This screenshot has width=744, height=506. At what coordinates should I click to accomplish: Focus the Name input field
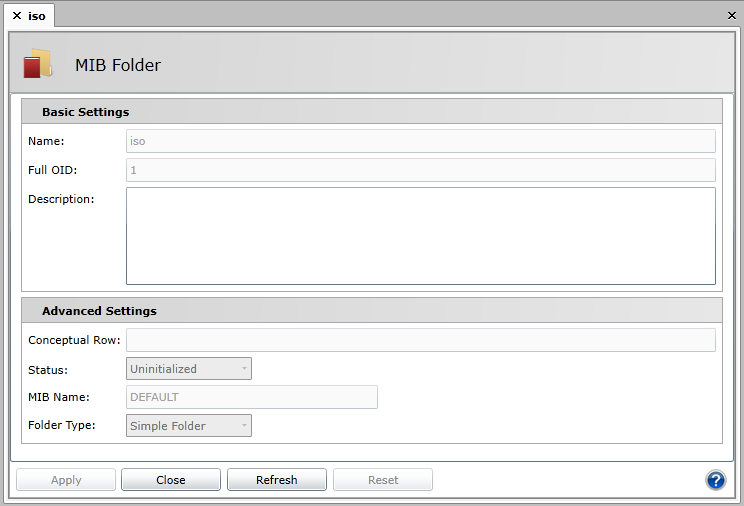[x=420, y=141]
